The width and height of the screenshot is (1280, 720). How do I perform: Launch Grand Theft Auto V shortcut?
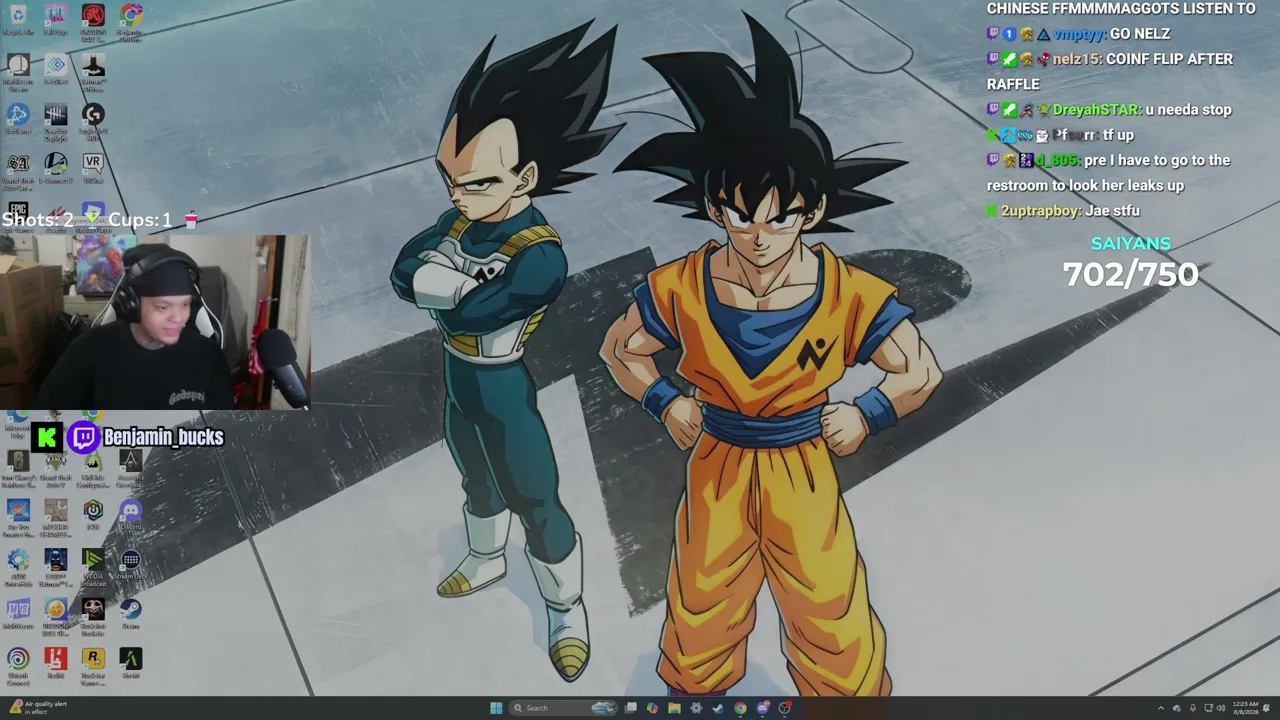(x=55, y=468)
